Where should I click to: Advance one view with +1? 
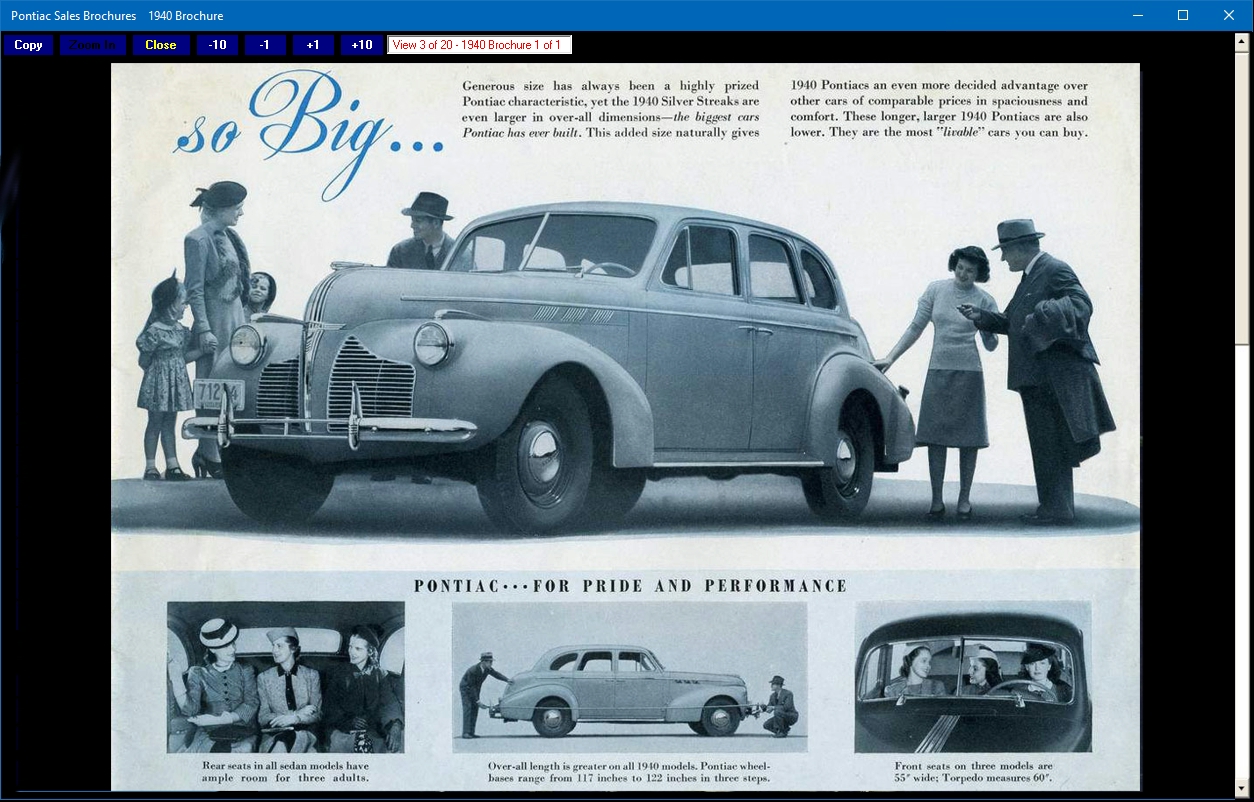click(313, 45)
